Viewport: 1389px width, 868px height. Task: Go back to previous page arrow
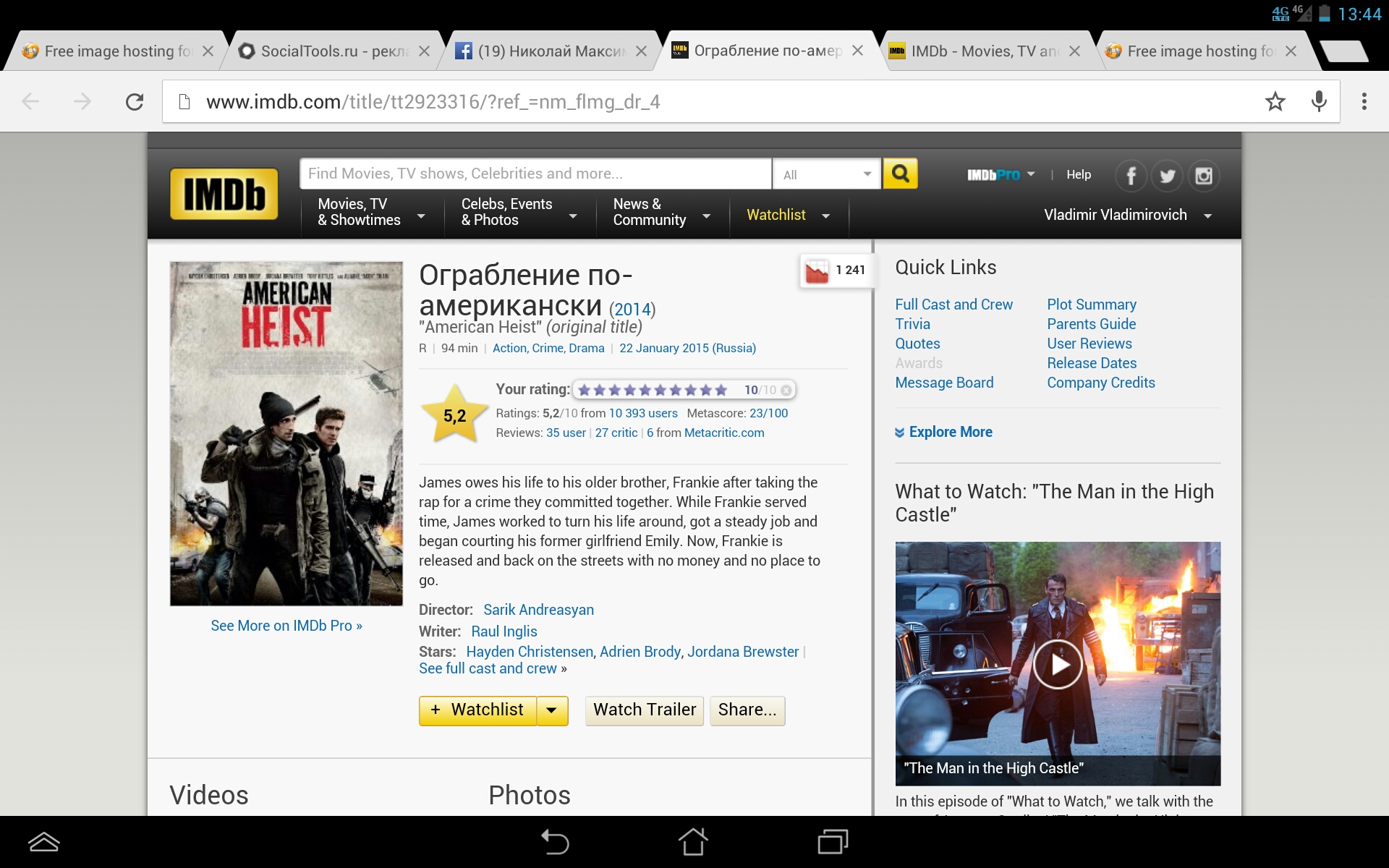coord(30,102)
